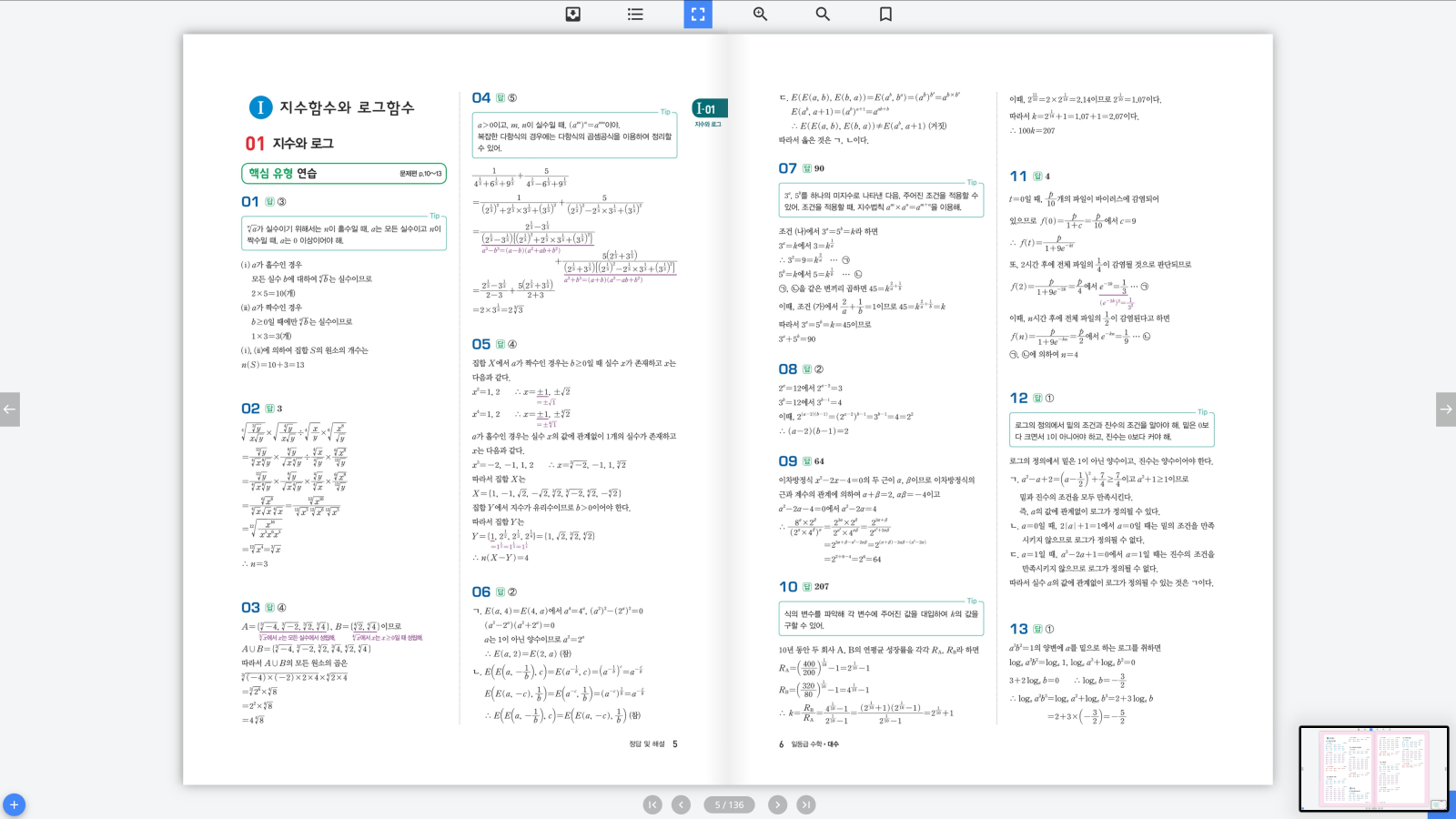1456x819 pixels.
Task: Open the table of contents list
Action: [635, 14]
